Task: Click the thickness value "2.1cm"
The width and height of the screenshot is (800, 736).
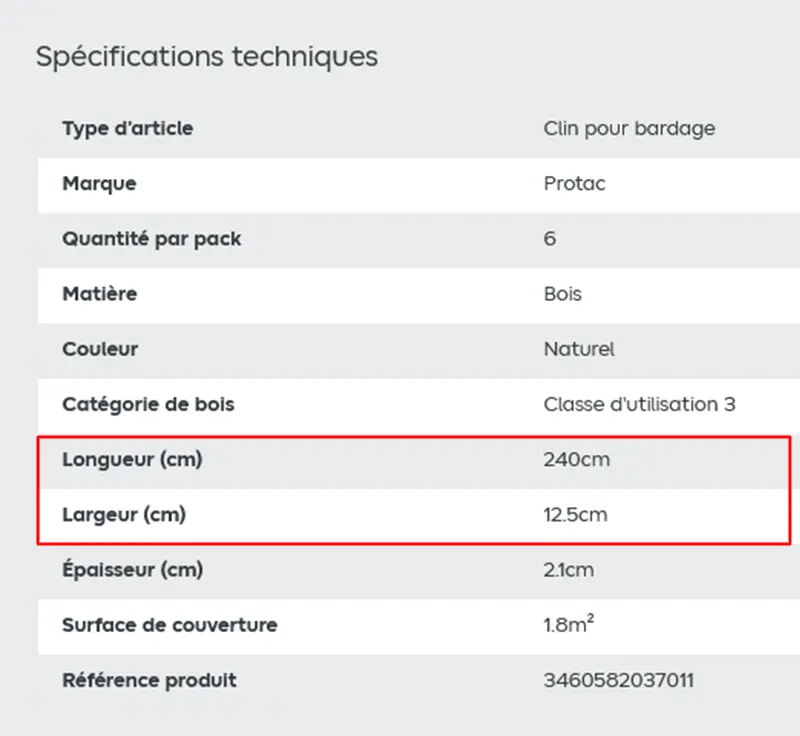Action: [x=568, y=571]
